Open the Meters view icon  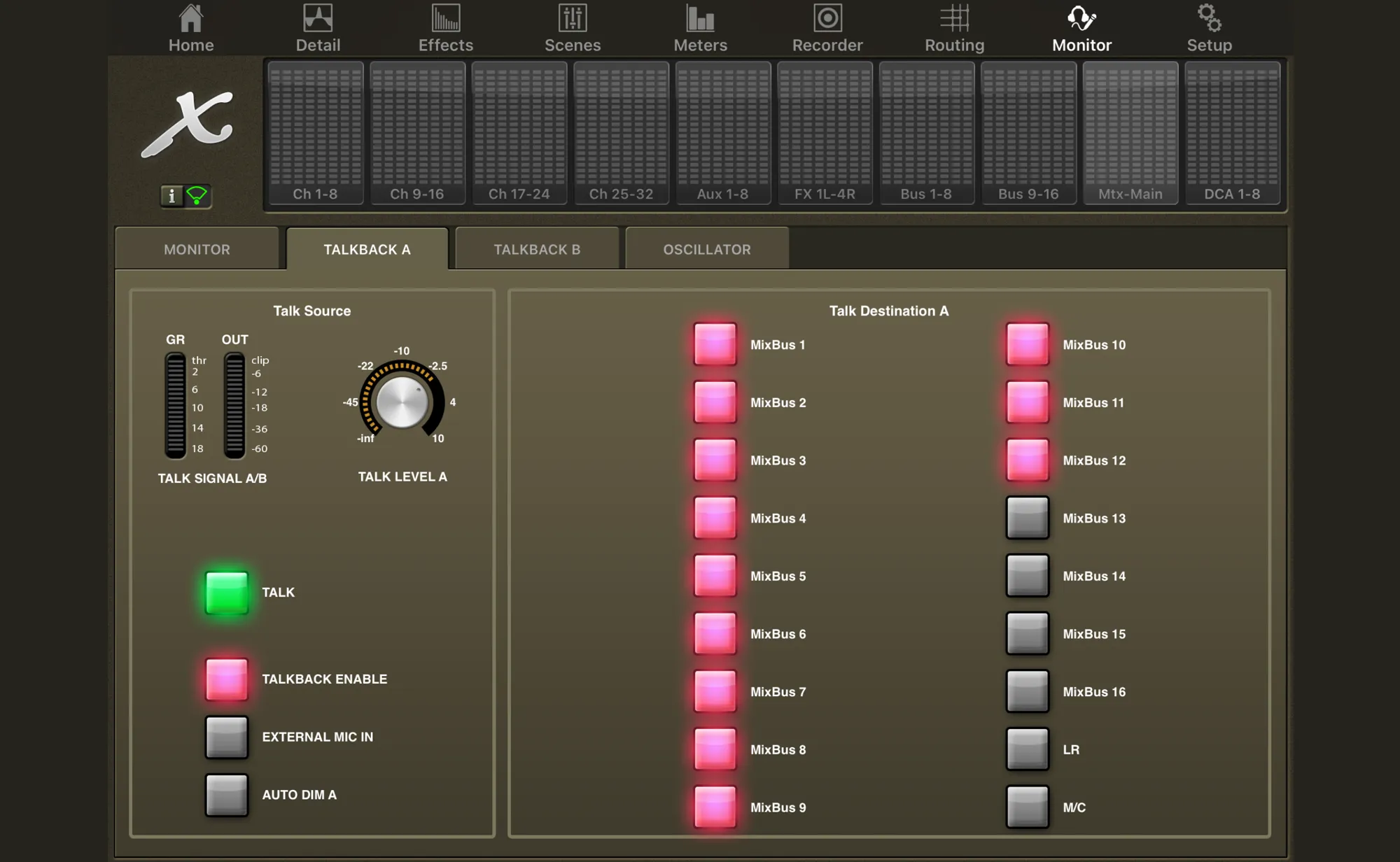tap(700, 19)
